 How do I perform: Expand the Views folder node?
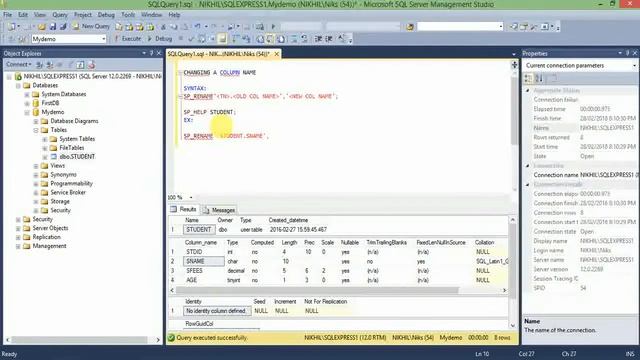(36, 166)
